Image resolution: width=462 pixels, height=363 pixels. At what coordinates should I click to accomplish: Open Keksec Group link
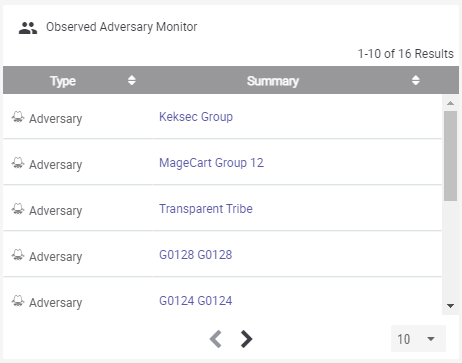coord(196,117)
